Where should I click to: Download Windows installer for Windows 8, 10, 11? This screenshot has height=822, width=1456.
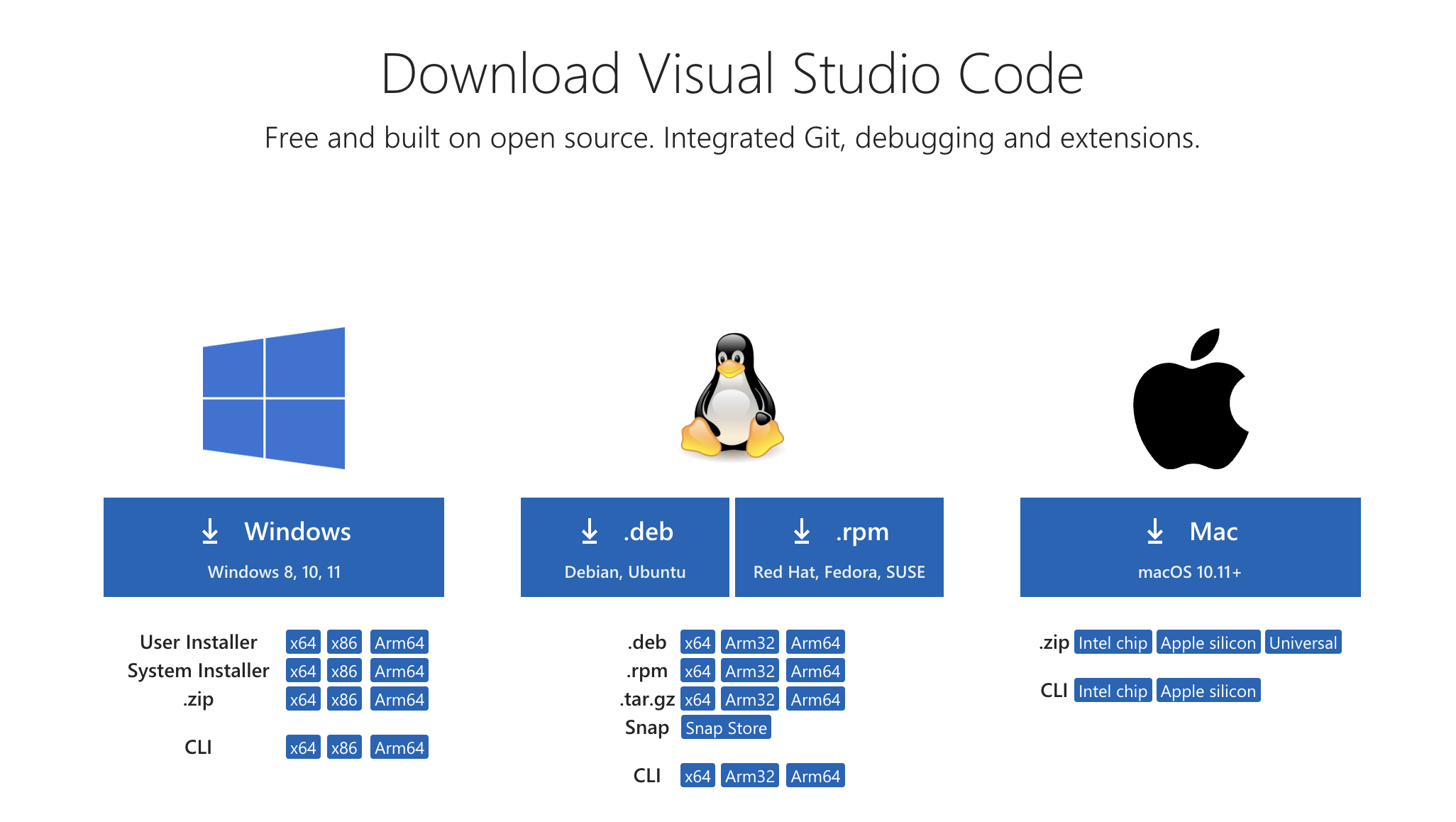pos(274,547)
